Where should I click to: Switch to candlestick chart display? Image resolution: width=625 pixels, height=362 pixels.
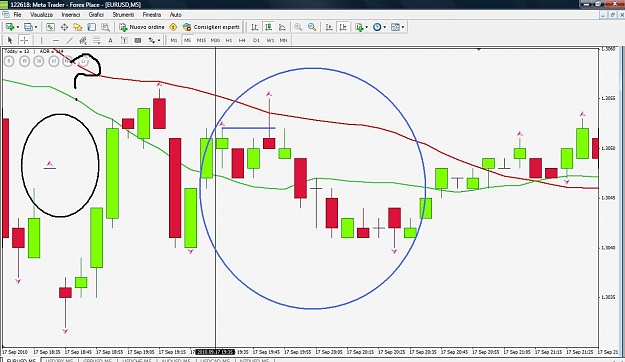tap(268, 27)
